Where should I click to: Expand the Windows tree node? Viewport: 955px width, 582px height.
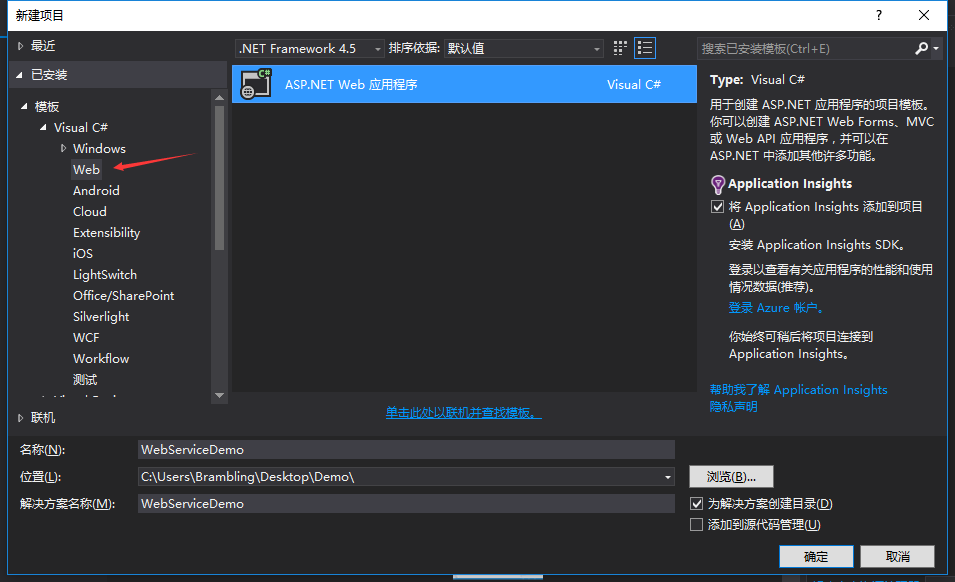click(x=64, y=148)
